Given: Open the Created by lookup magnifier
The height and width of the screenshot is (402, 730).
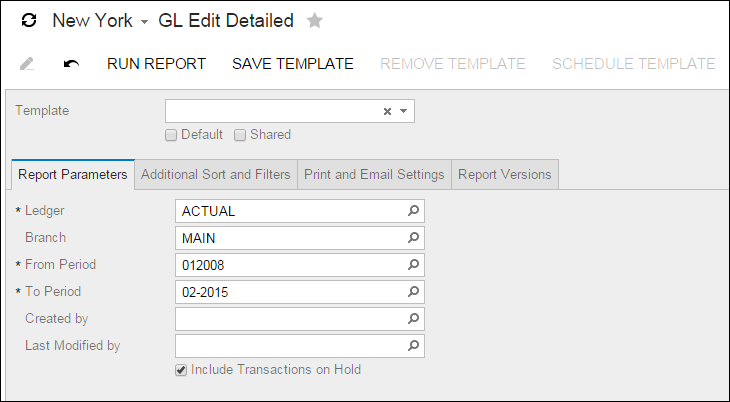Looking at the screenshot, I should (414, 319).
